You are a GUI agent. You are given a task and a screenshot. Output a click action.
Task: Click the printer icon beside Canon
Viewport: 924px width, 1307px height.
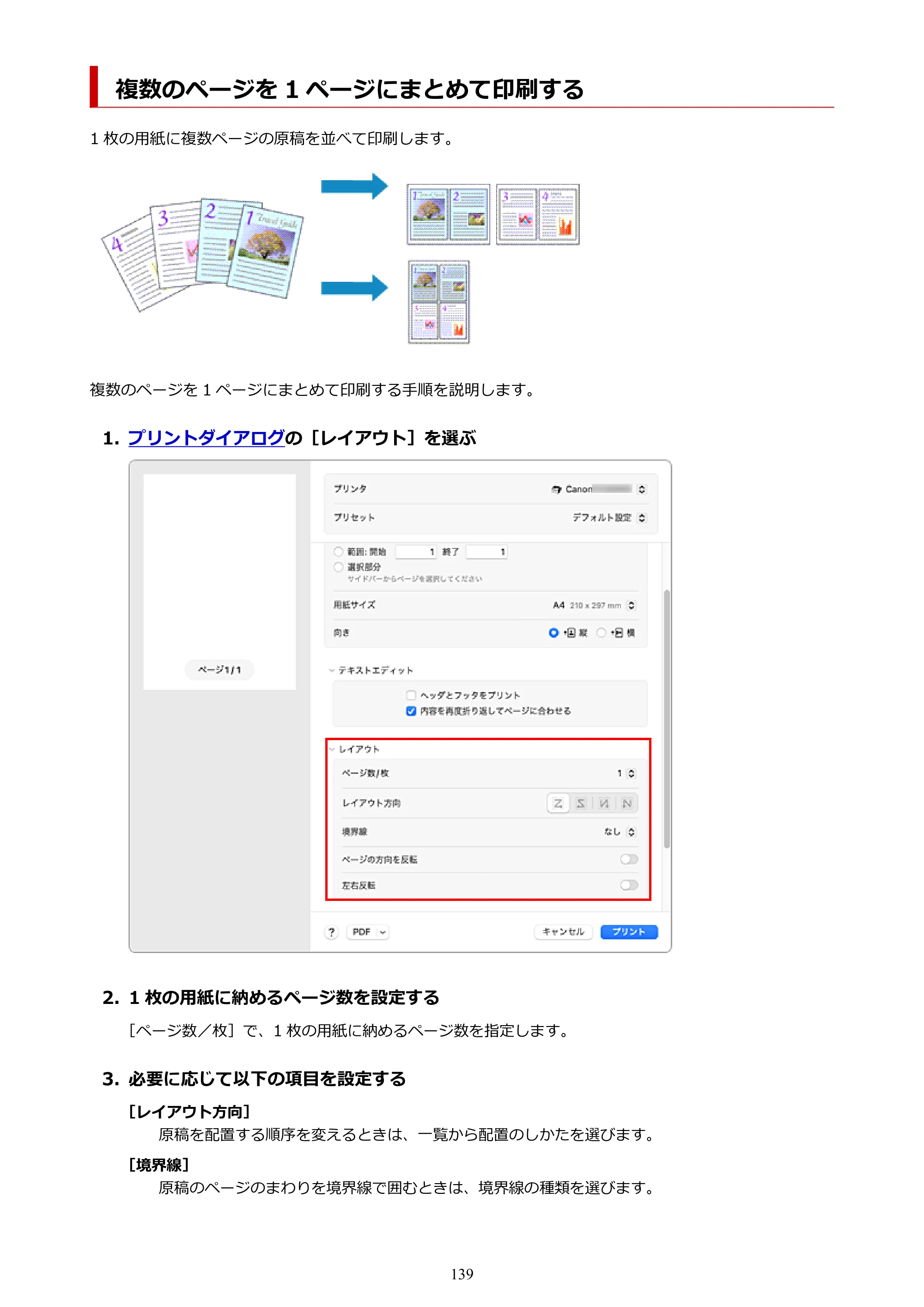click(556, 489)
